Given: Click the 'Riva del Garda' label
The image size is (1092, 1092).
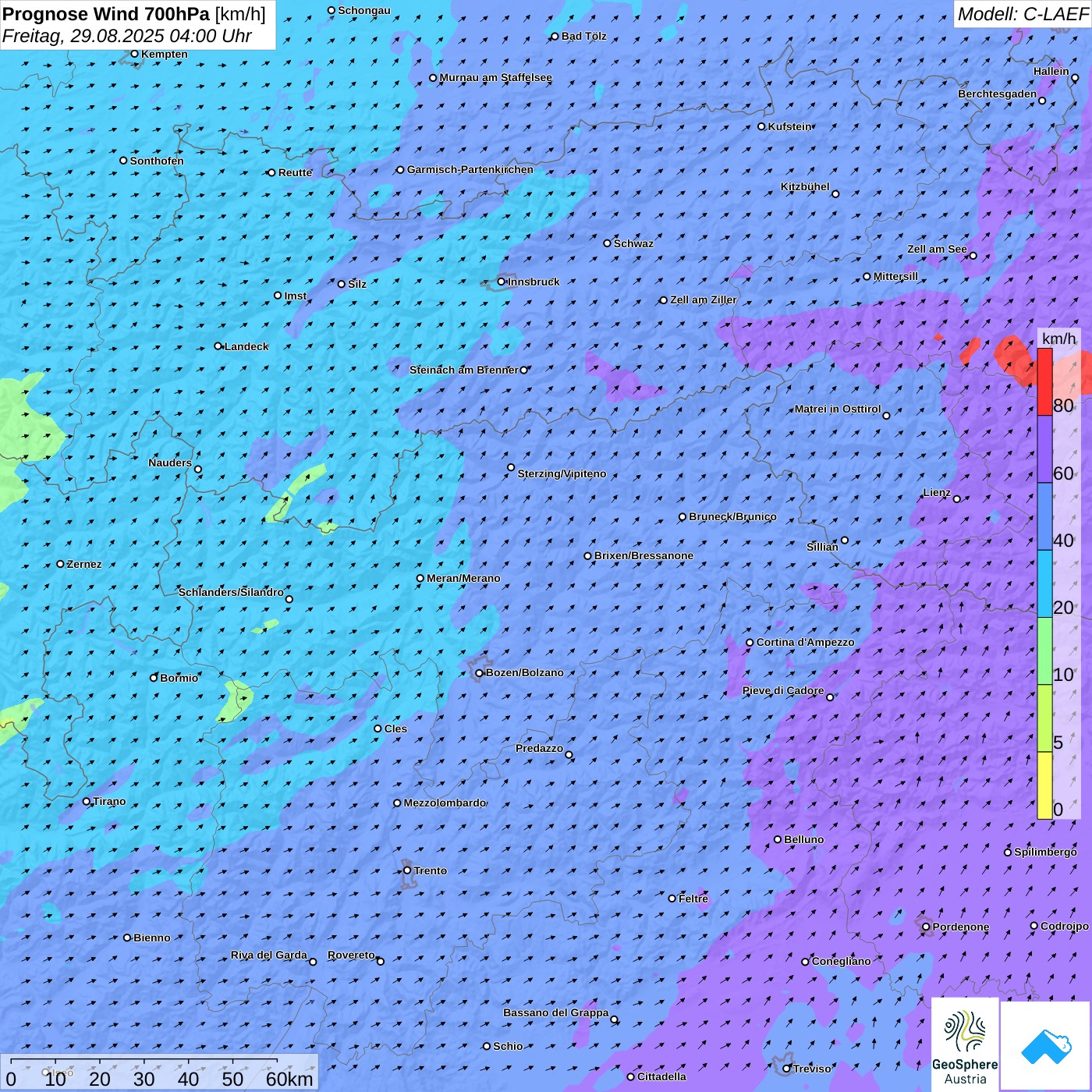Looking at the screenshot, I should [268, 955].
